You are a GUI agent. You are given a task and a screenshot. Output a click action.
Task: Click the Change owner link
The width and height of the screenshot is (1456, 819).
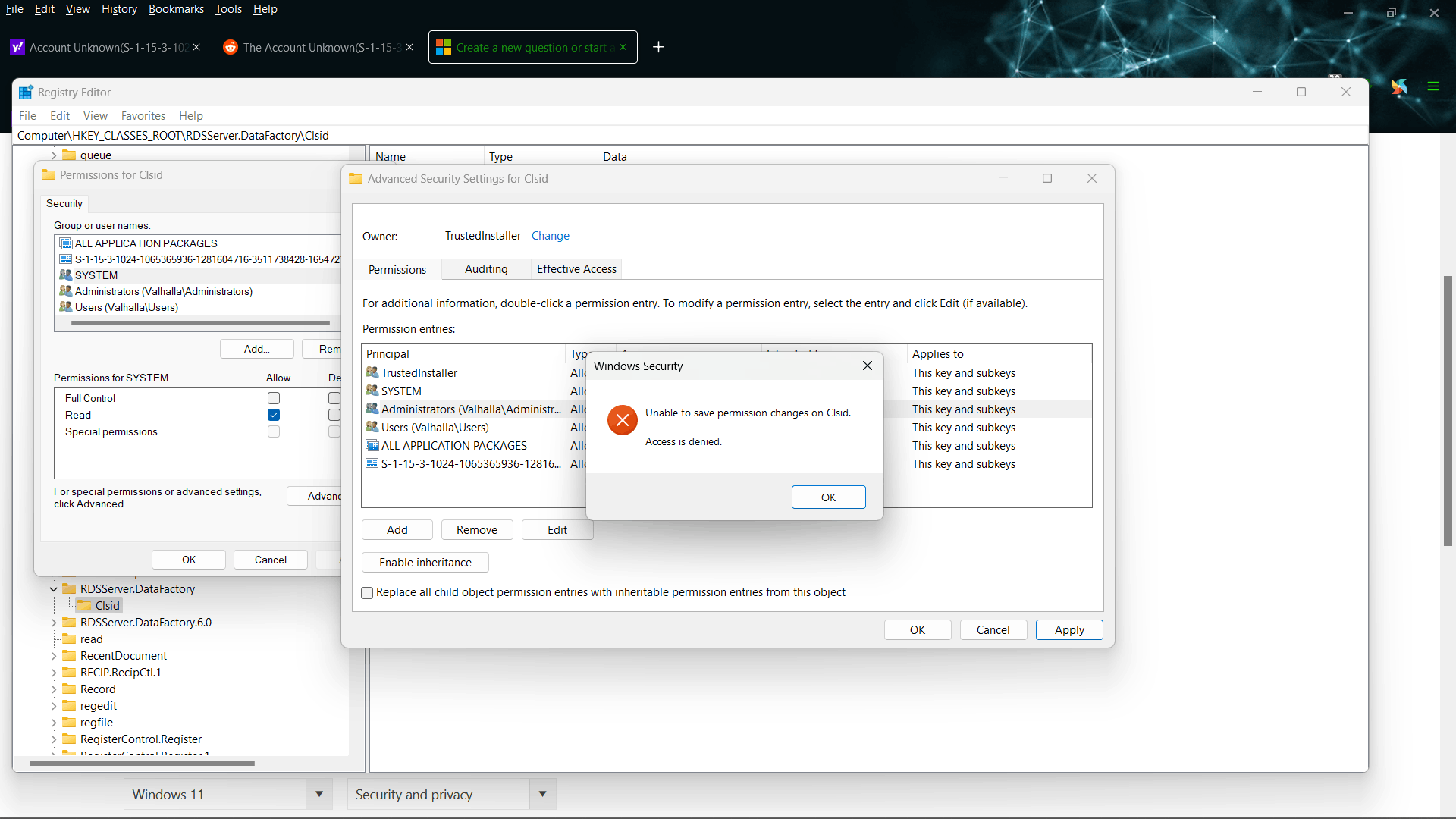click(x=550, y=236)
